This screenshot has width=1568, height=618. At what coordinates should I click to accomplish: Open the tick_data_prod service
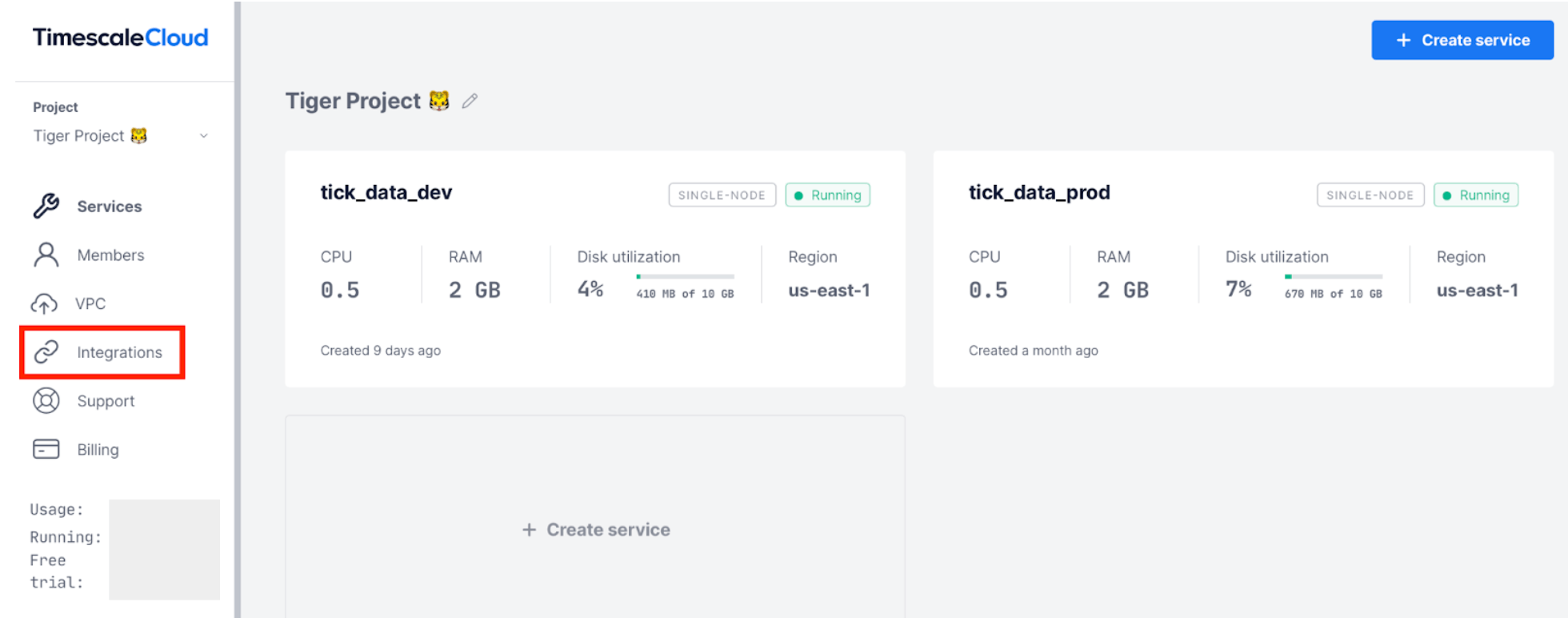point(1038,193)
